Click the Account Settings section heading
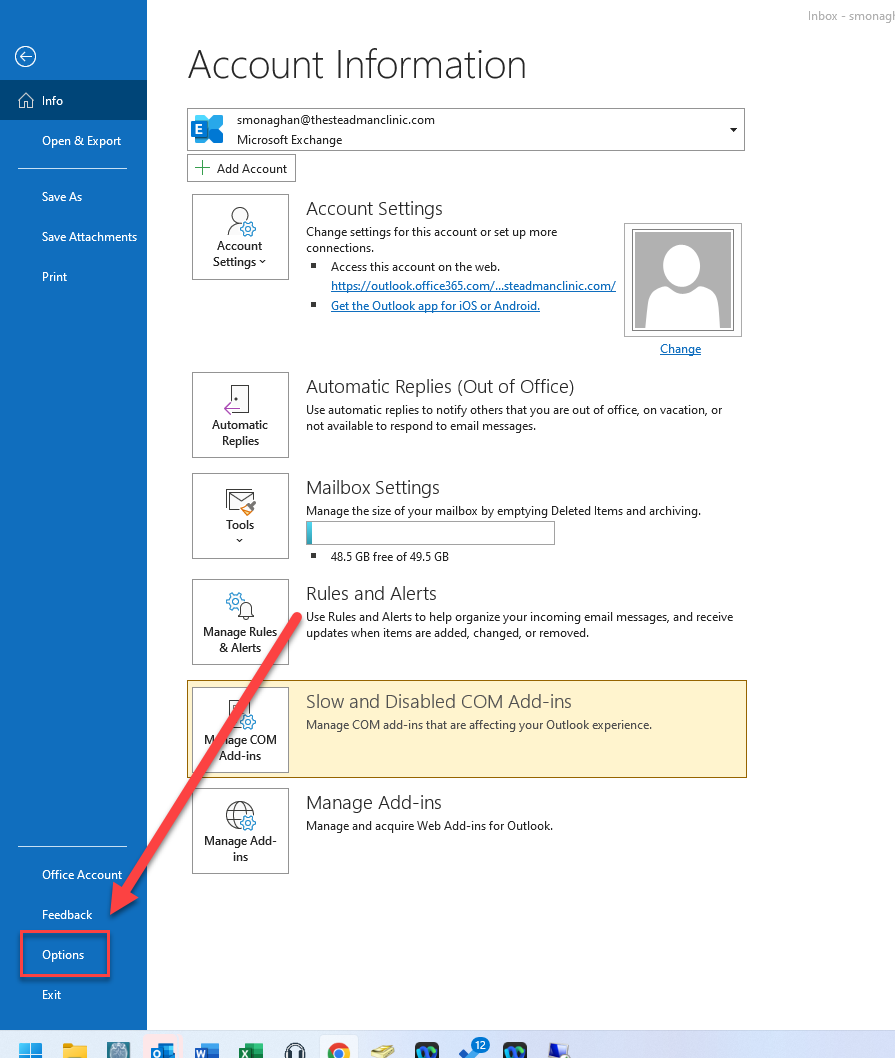 pyautogui.click(x=375, y=208)
